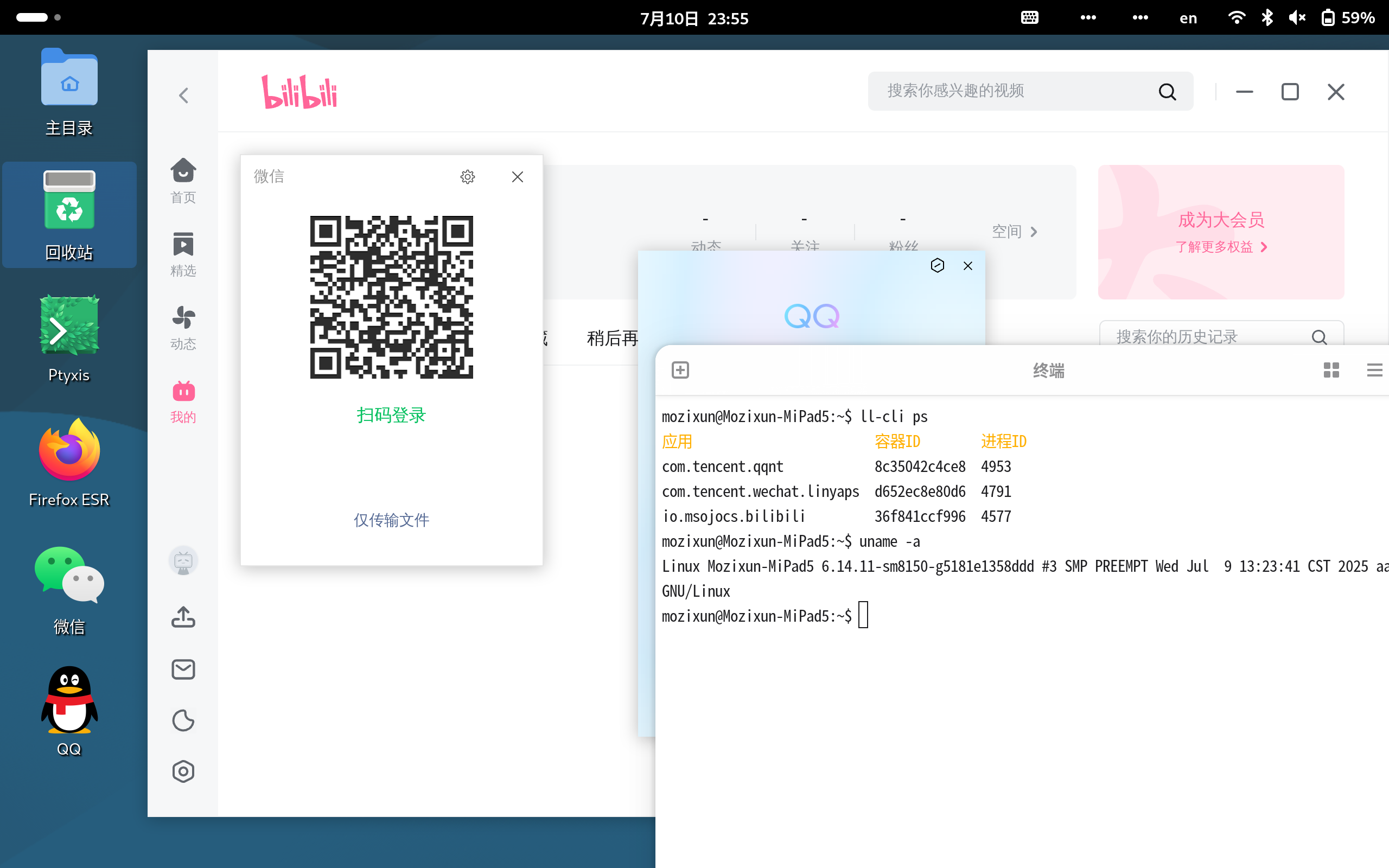Select the 稍后再 watch-later tab in bilibili
Image resolution: width=1389 pixels, height=868 pixels.
coord(612,338)
